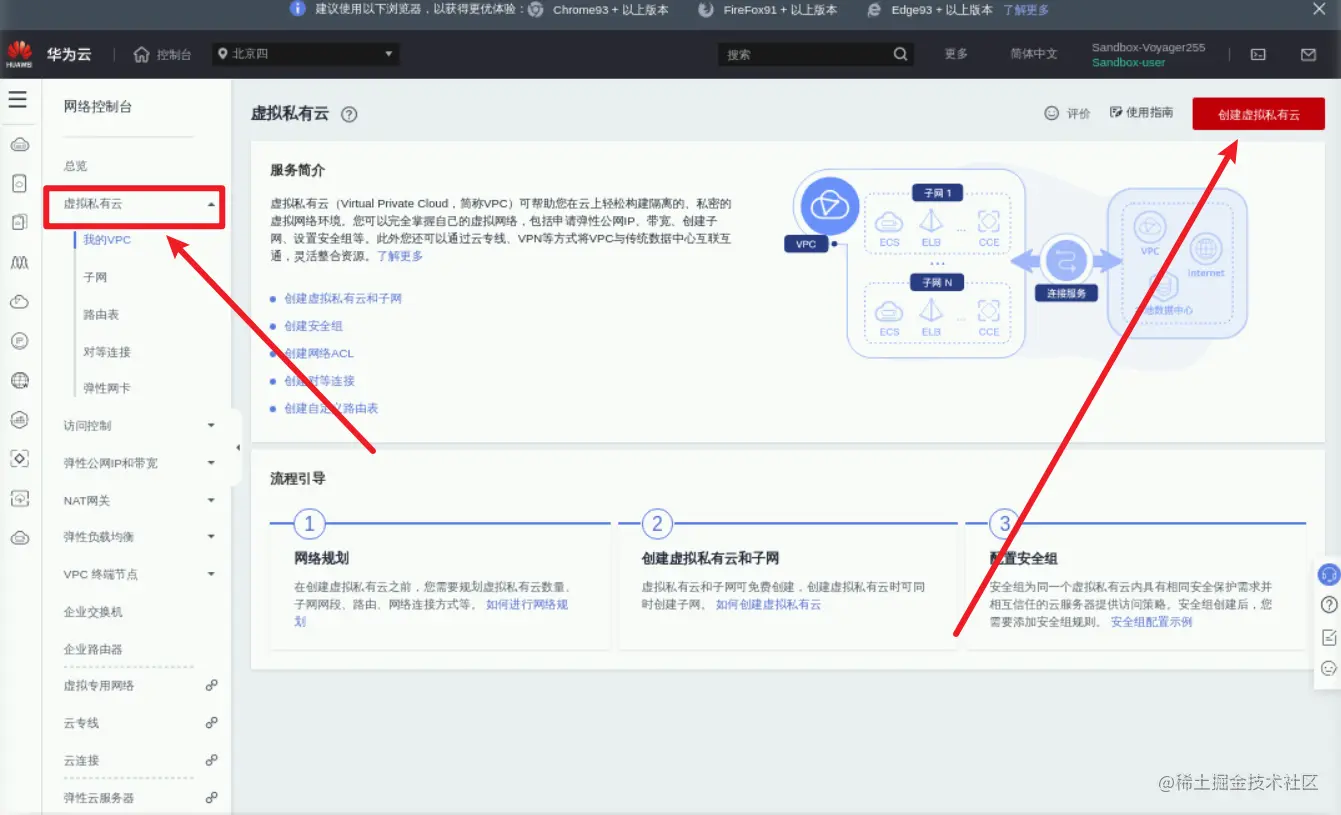Open the 创建虚拟私有云和子网 link

343,299
